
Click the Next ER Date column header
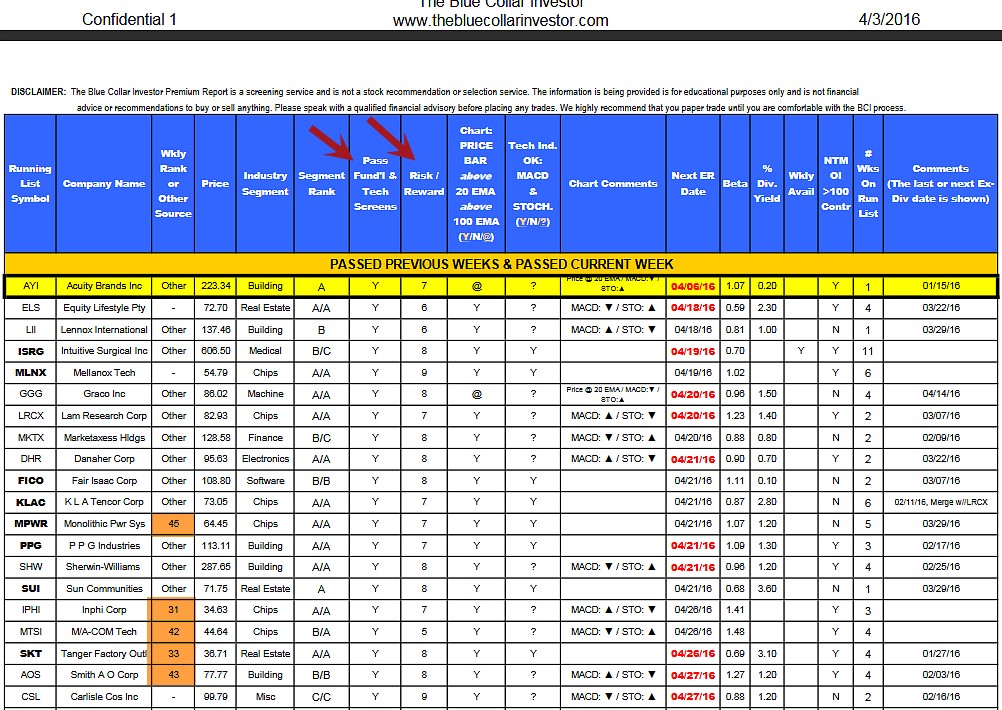click(x=693, y=184)
